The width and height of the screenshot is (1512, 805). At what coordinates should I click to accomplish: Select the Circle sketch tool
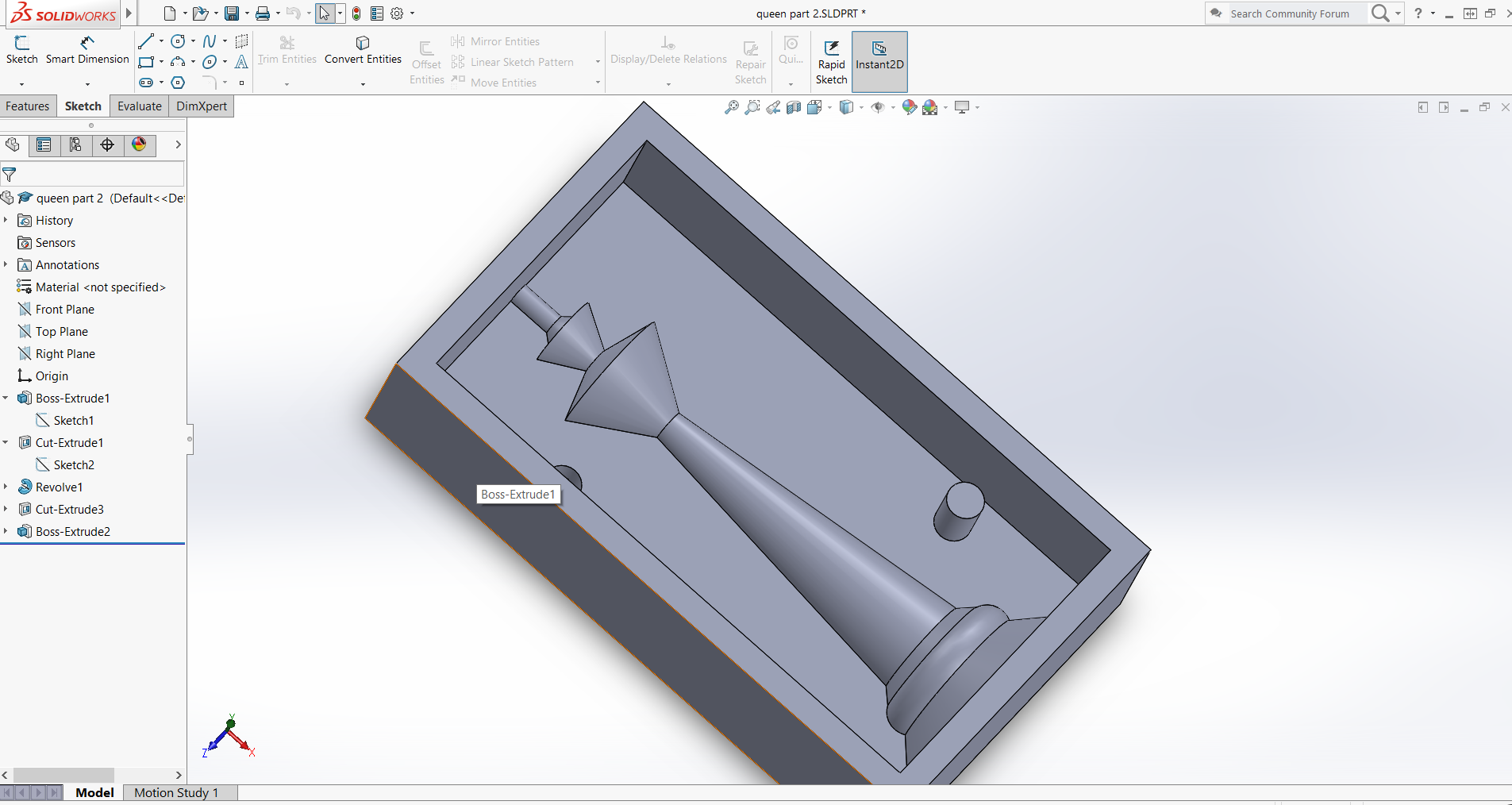[x=178, y=41]
